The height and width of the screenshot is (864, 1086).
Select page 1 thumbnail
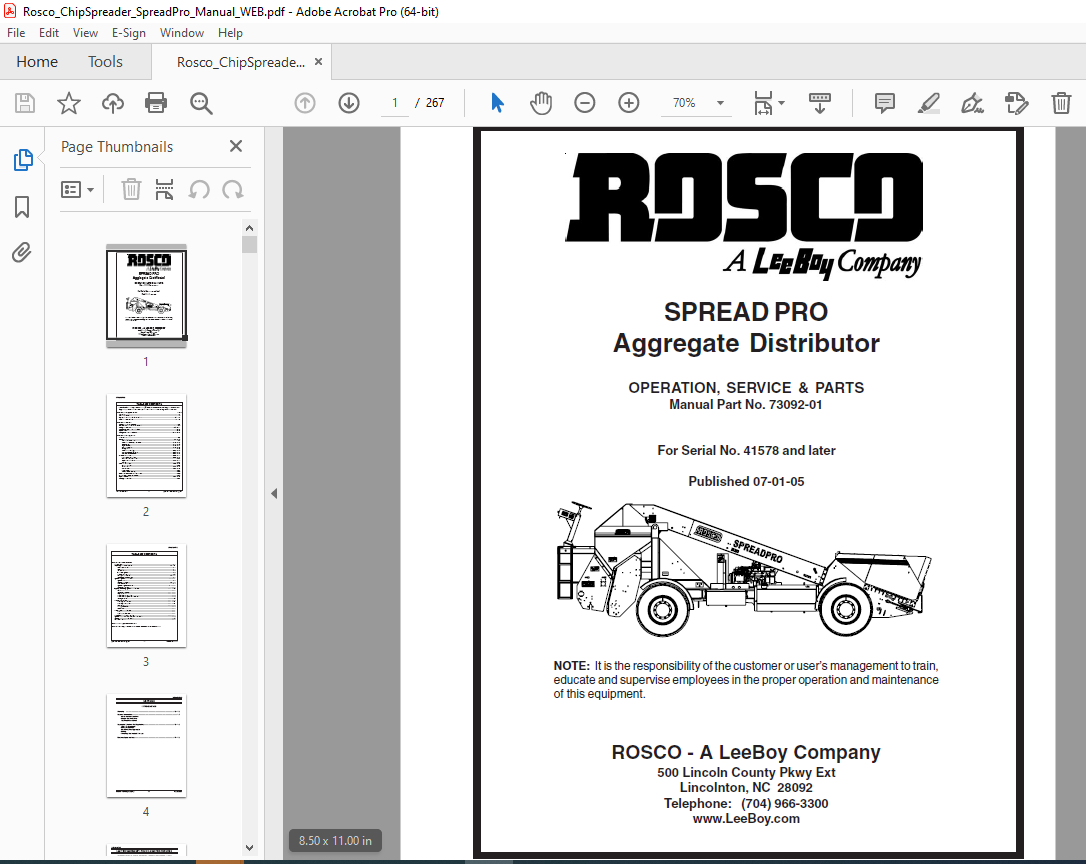click(146, 295)
